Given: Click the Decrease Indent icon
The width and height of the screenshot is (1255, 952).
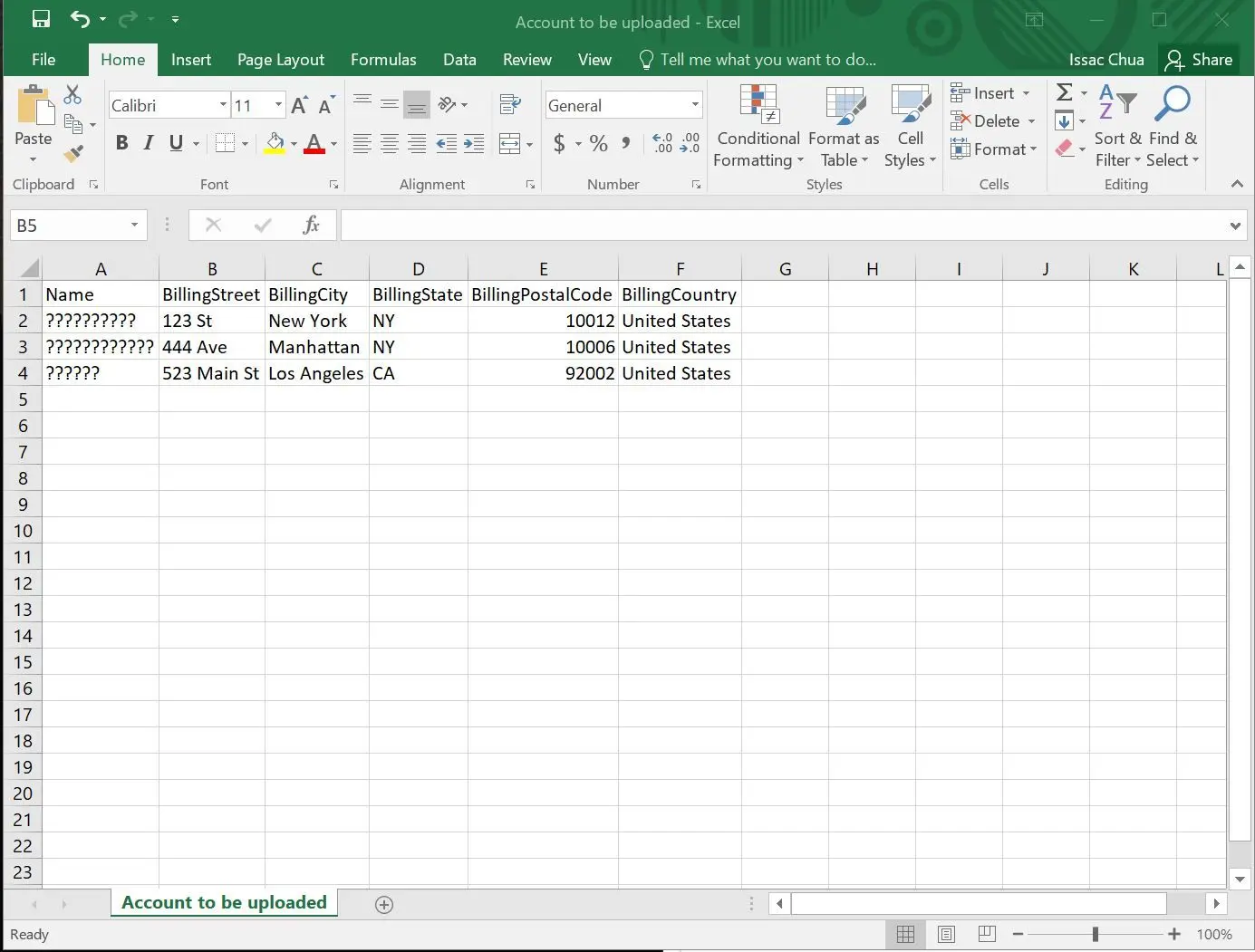Looking at the screenshot, I should click(x=446, y=143).
